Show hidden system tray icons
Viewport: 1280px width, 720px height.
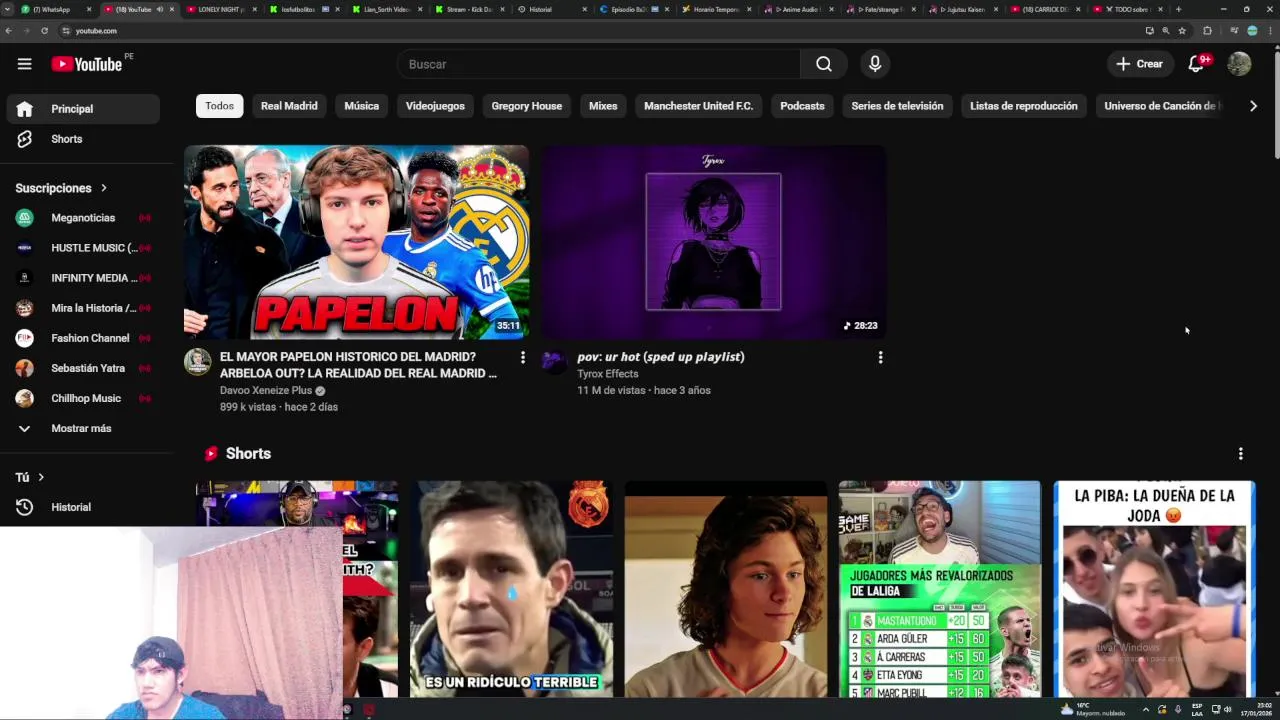pyautogui.click(x=1146, y=709)
